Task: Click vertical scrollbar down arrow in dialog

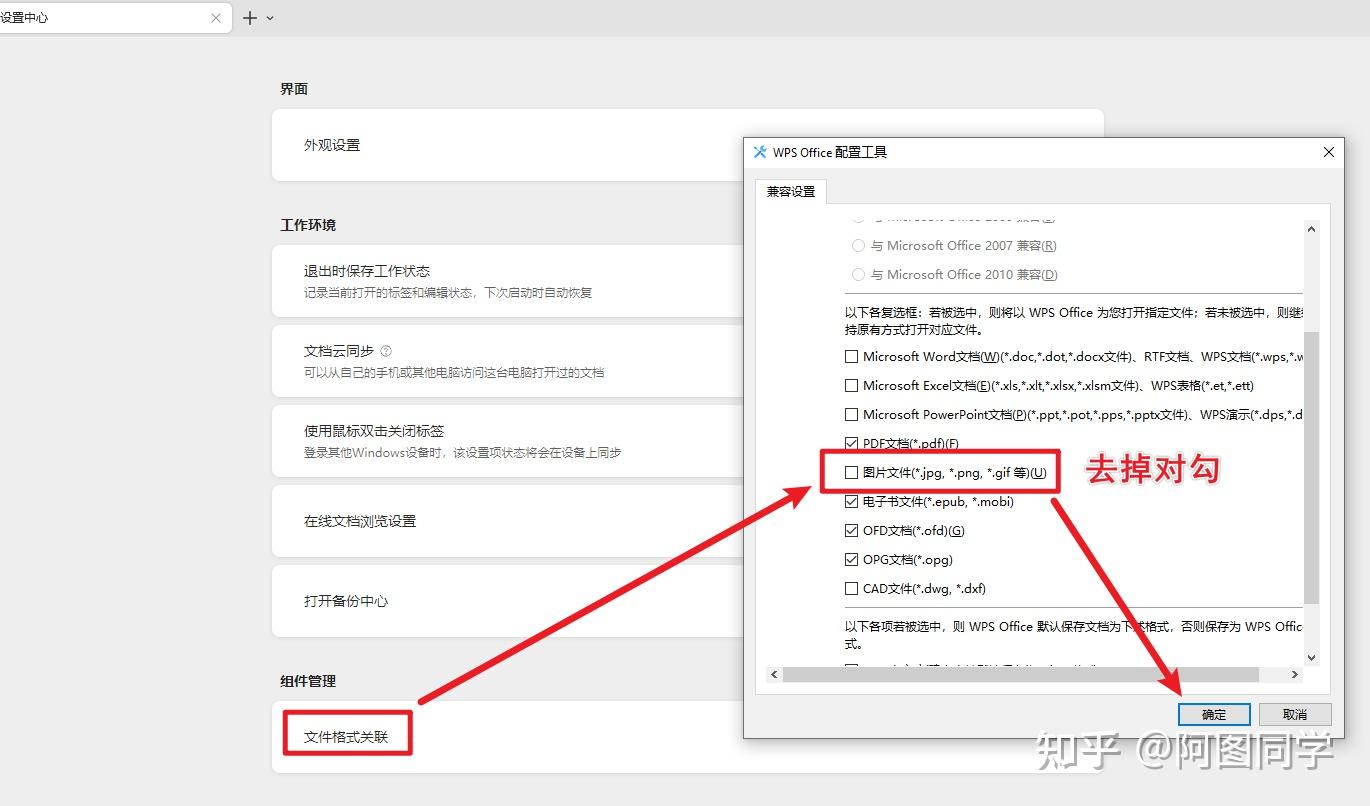Action: click(1312, 657)
